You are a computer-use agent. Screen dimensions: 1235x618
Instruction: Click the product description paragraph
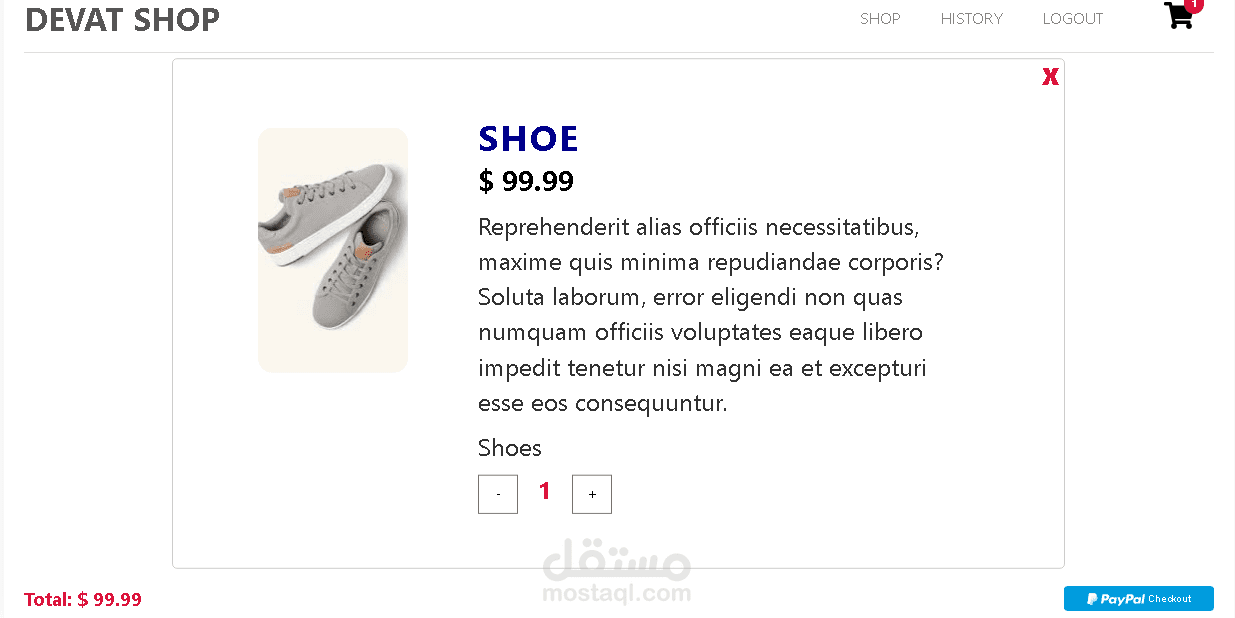(x=710, y=315)
